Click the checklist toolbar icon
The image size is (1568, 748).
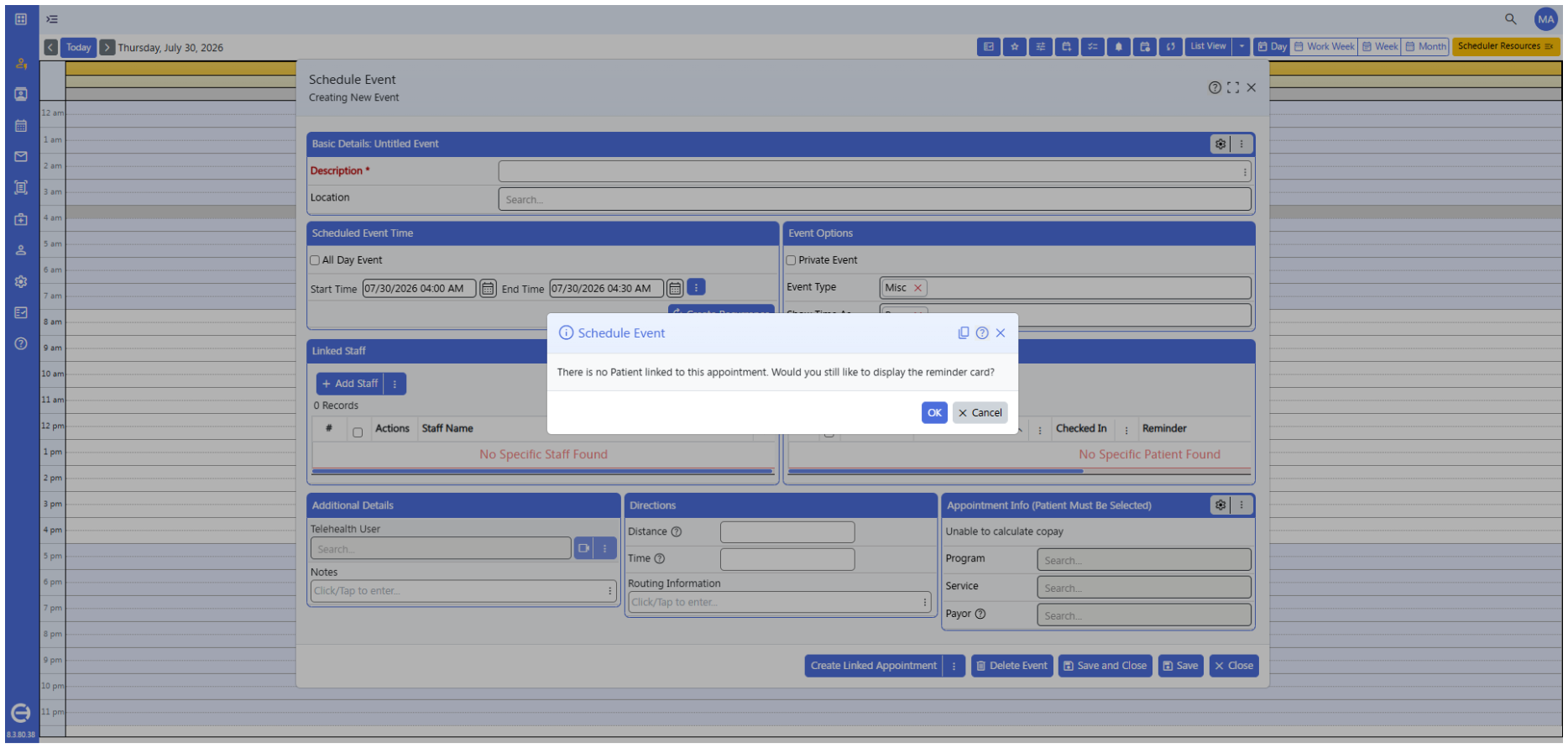coord(1093,47)
